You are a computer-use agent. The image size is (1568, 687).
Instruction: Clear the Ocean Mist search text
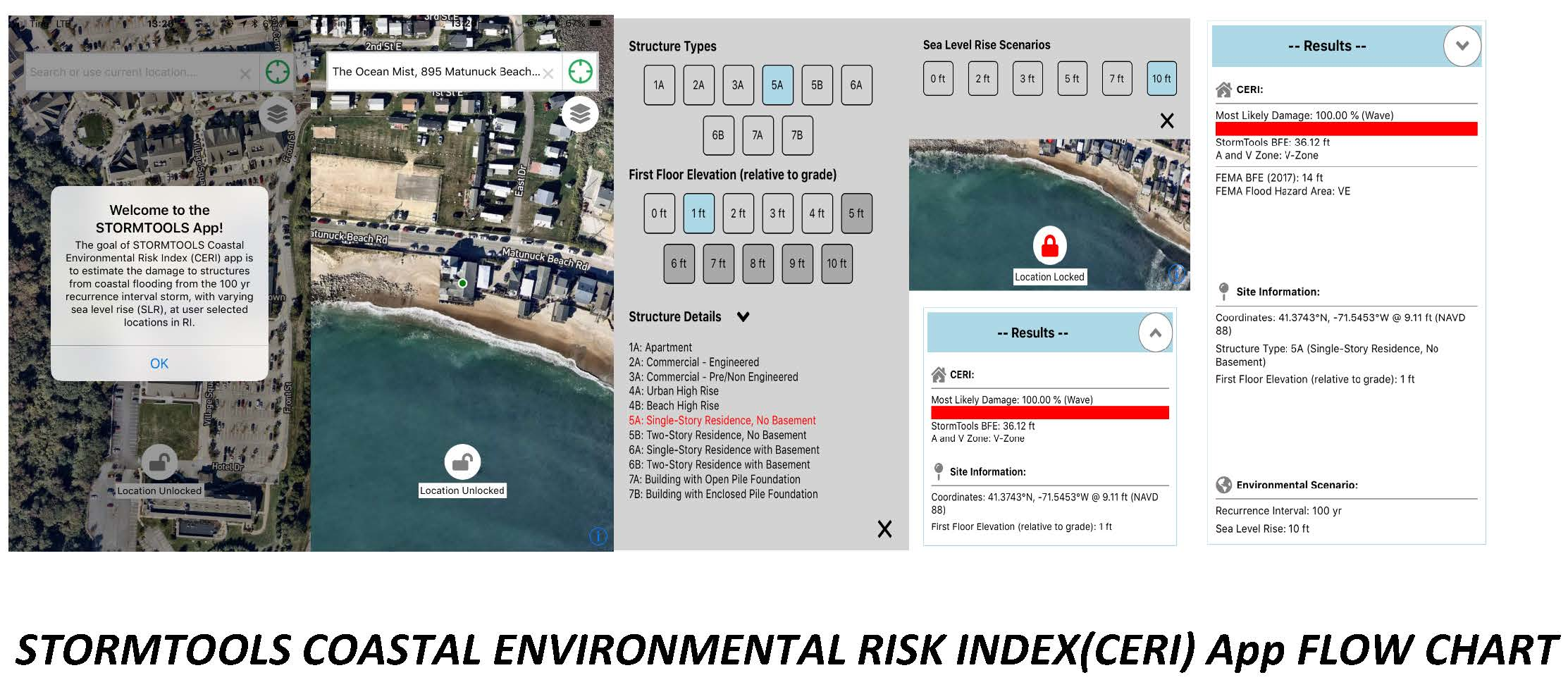tap(548, 73)
